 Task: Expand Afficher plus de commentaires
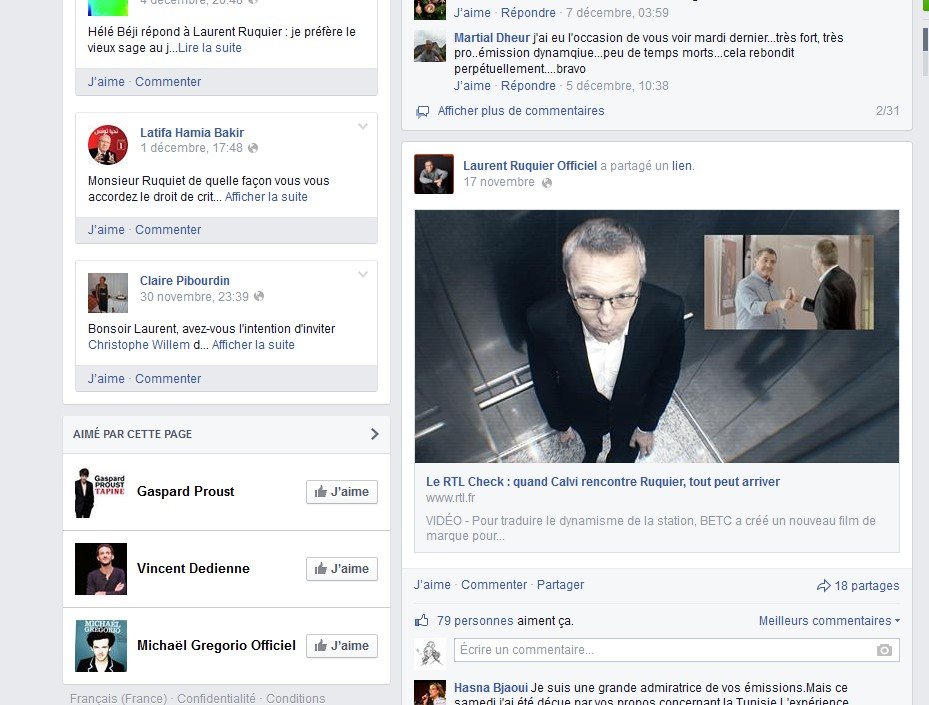[521, 111]
